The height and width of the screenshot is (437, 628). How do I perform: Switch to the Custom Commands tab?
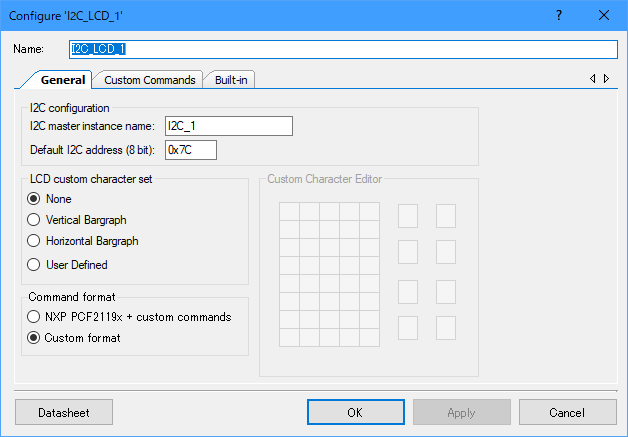pos(149,80)
